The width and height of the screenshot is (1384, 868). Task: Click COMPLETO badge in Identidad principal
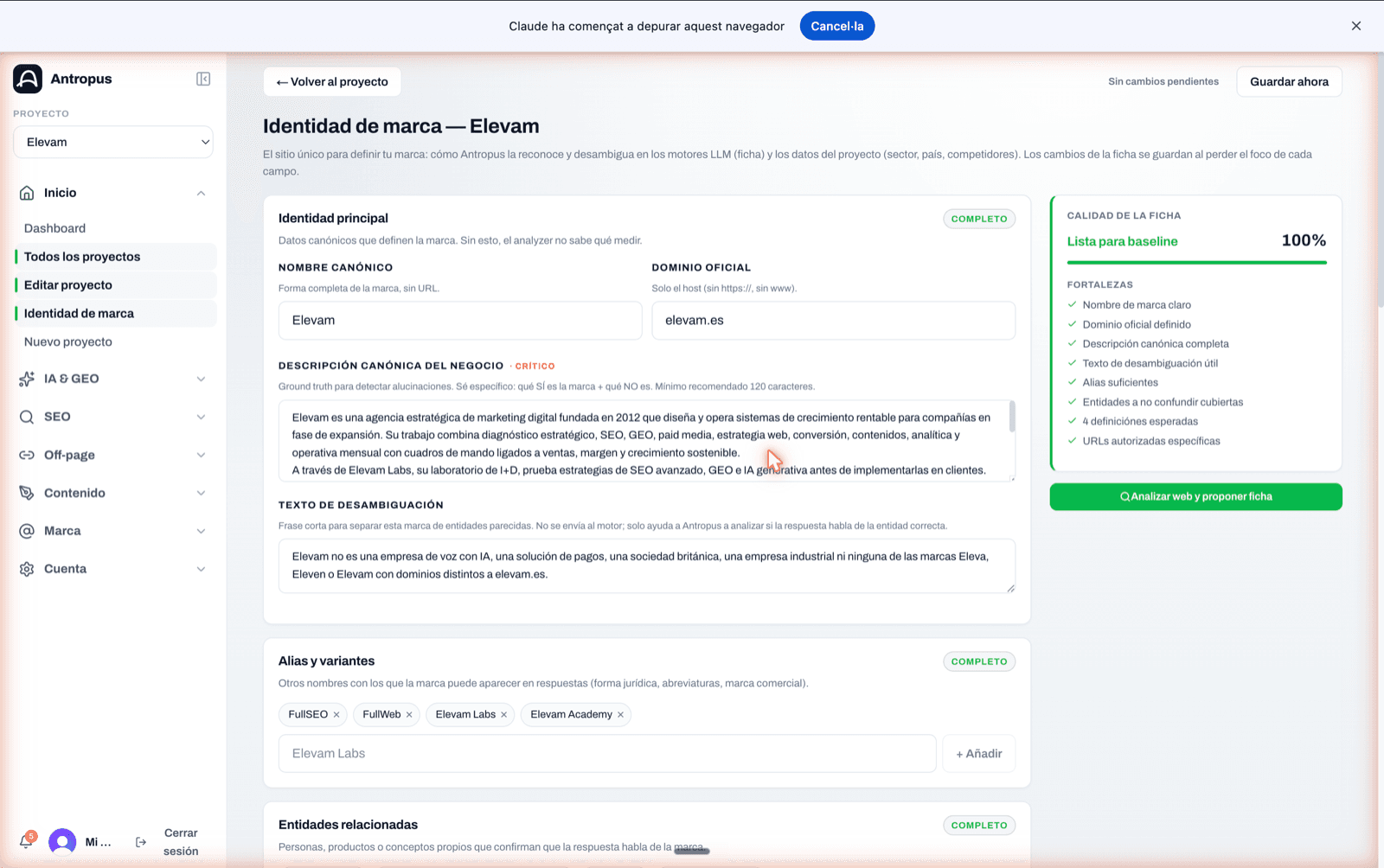(x=979, y=220)
